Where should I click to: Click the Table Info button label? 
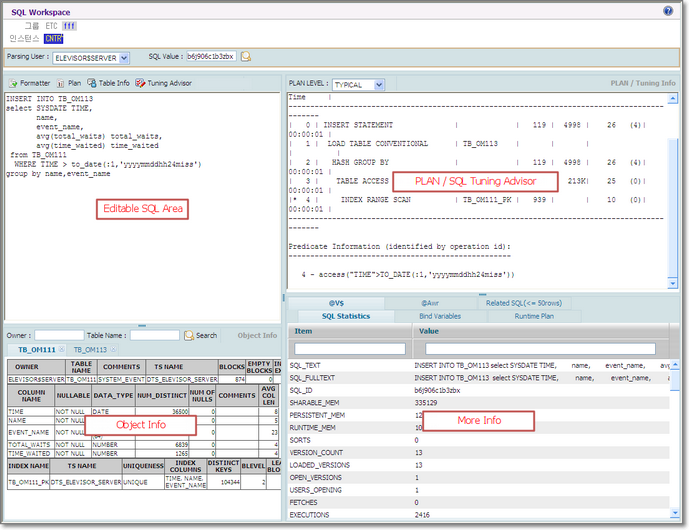[114, 83]
